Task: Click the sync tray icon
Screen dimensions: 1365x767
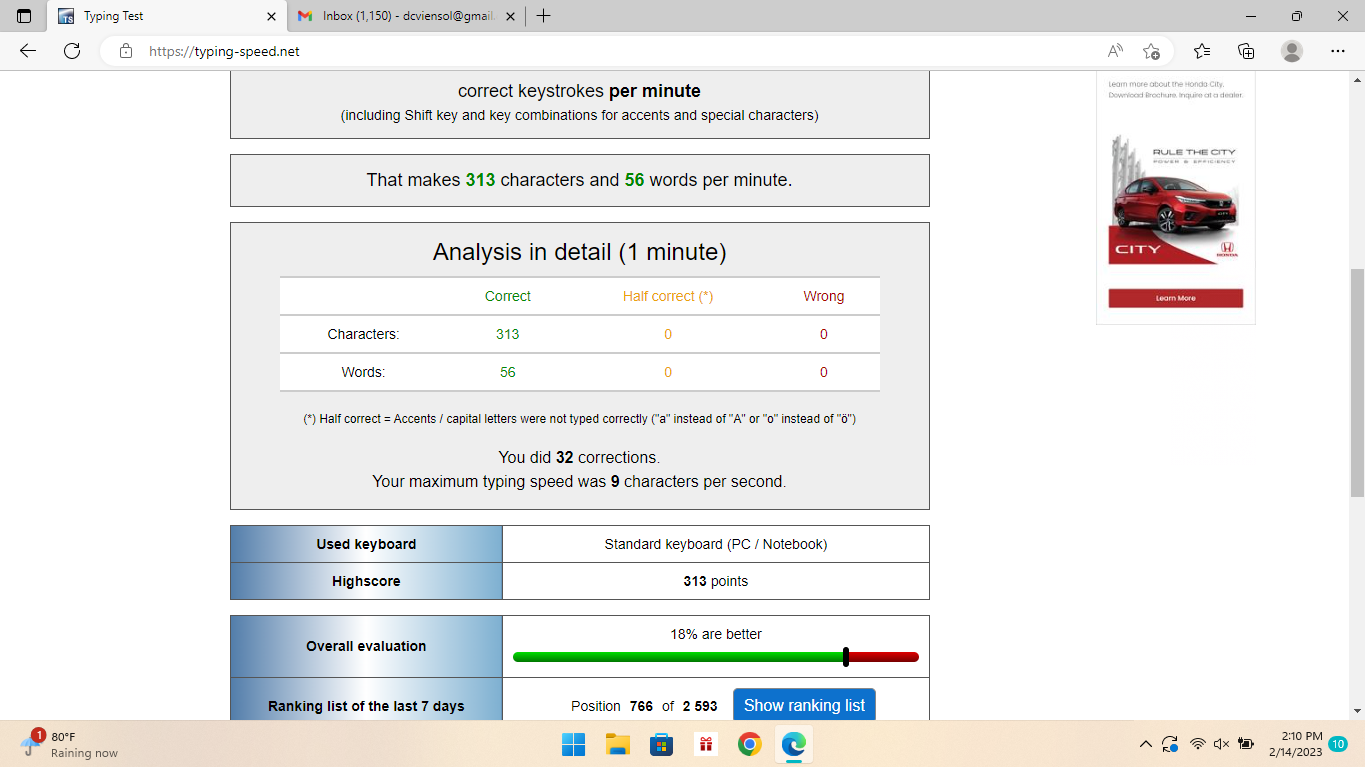Action: coord(1170,744)
